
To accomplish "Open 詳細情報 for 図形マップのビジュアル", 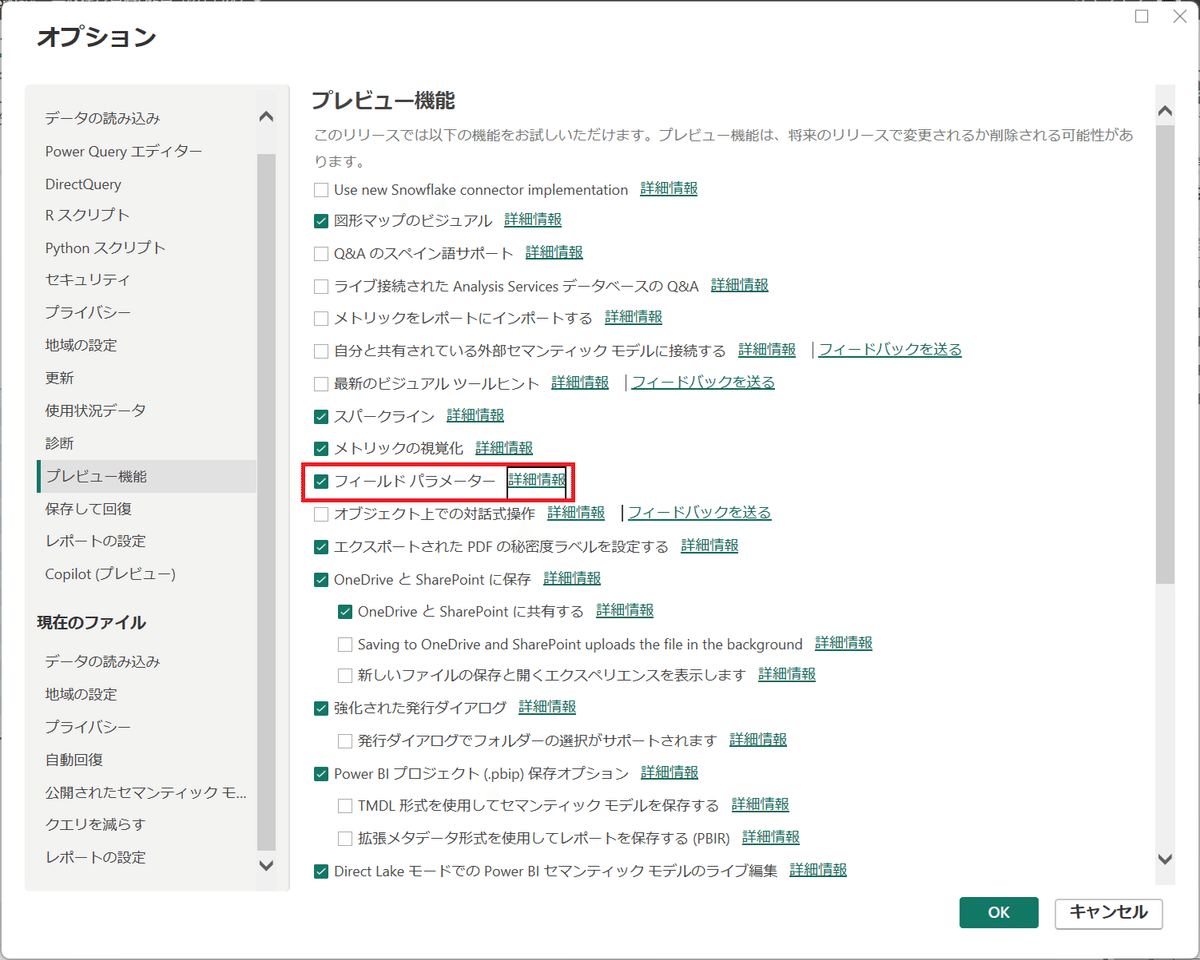I will [x=533, y=220].
